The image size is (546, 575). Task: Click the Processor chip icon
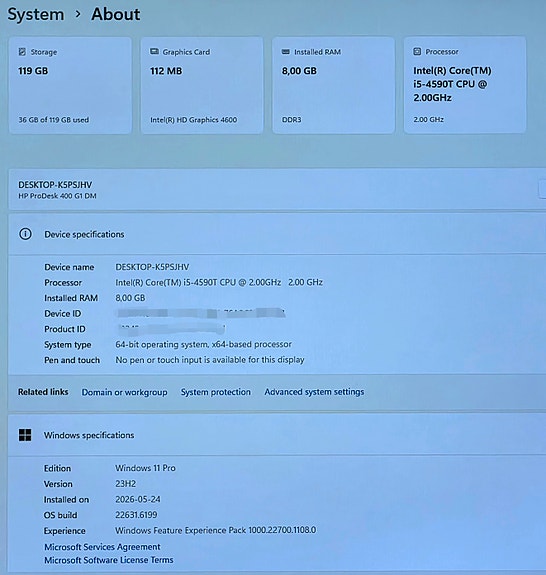pyautogui.click(x=417, y=51)
